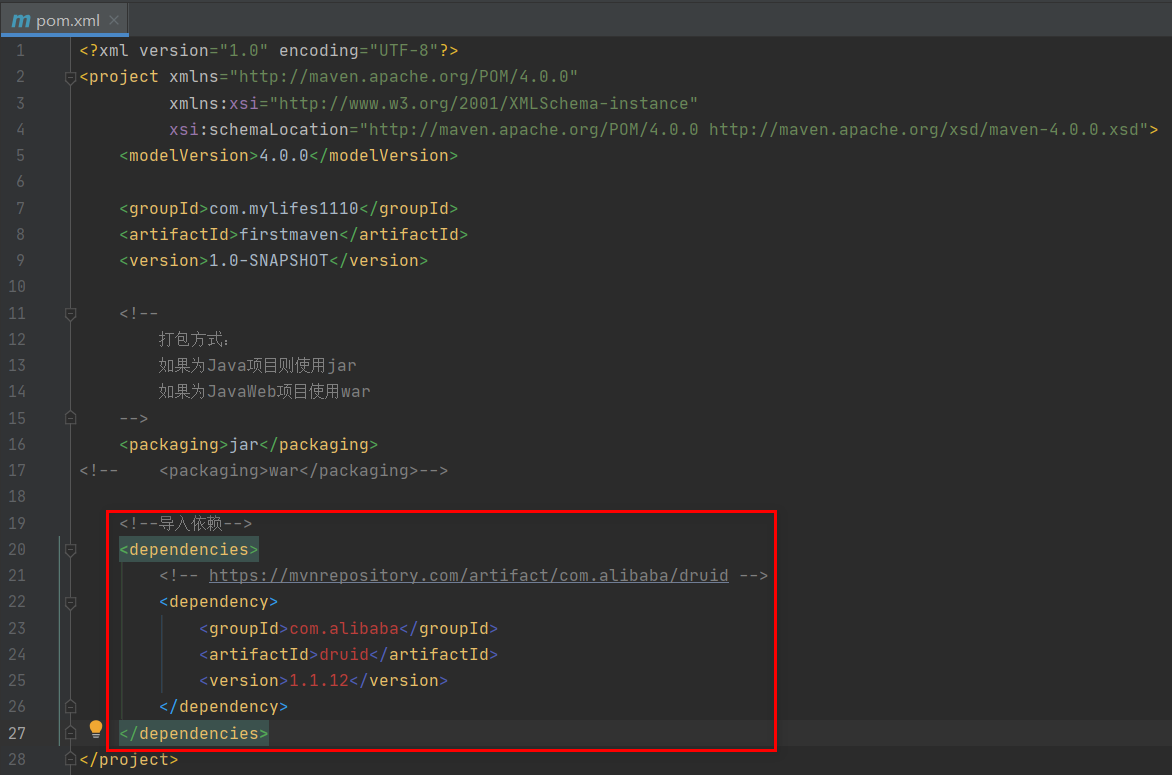Click modelVersion value 4.0.0
Viewport: 1172px width, 775px height.
(x=284, y=155)
